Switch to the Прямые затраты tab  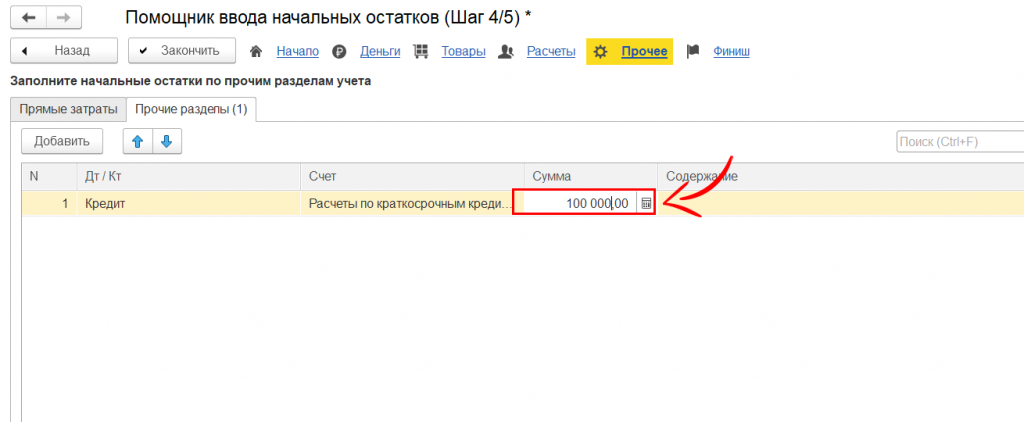tap(68, 109)
